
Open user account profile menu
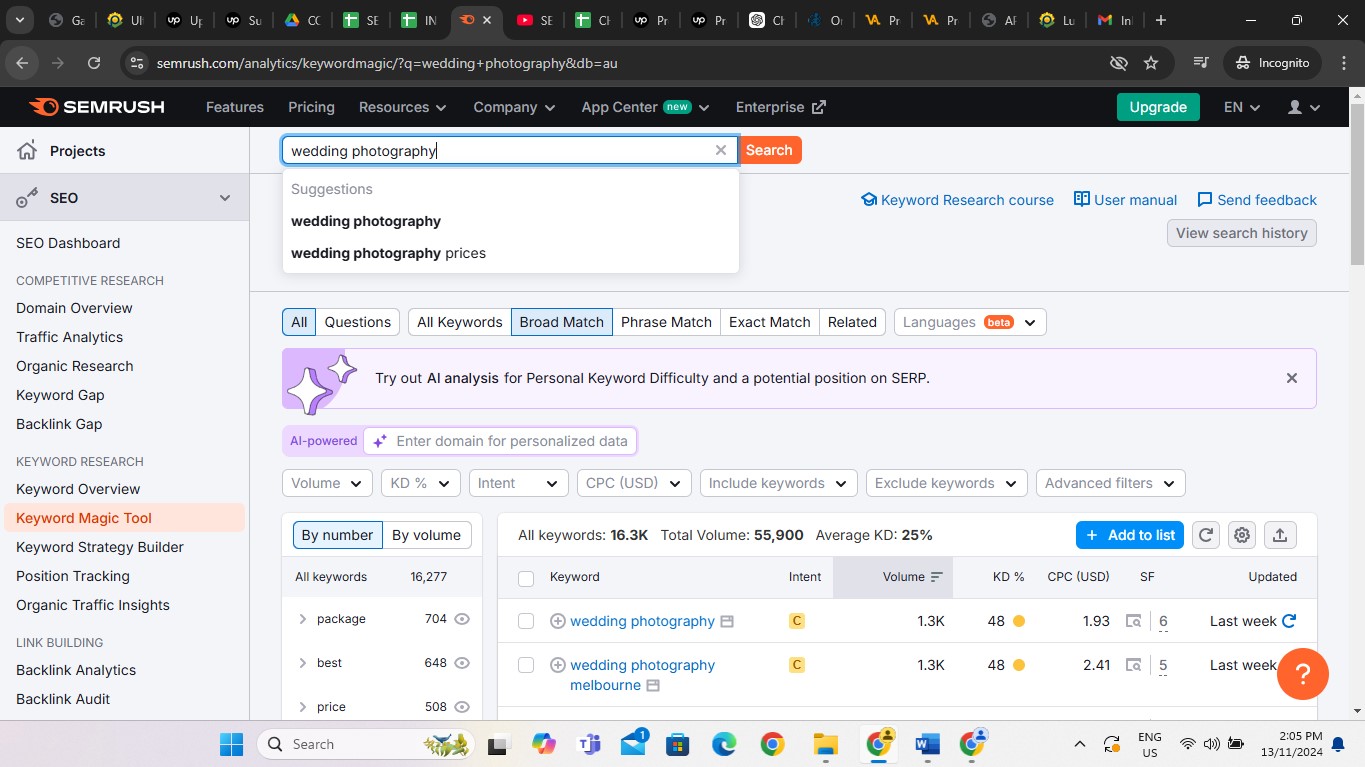[1304, 107]
